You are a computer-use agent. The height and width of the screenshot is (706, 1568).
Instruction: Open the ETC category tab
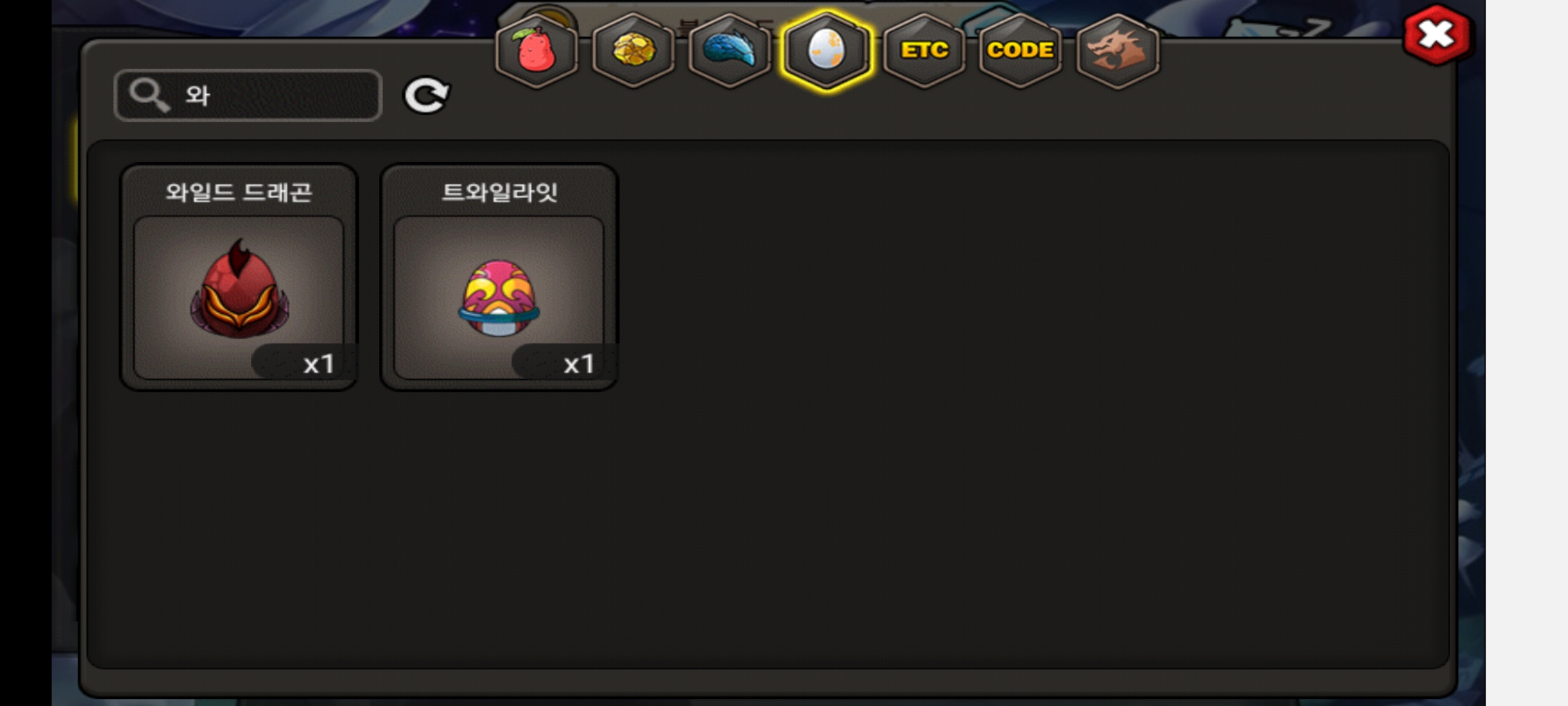924,50
